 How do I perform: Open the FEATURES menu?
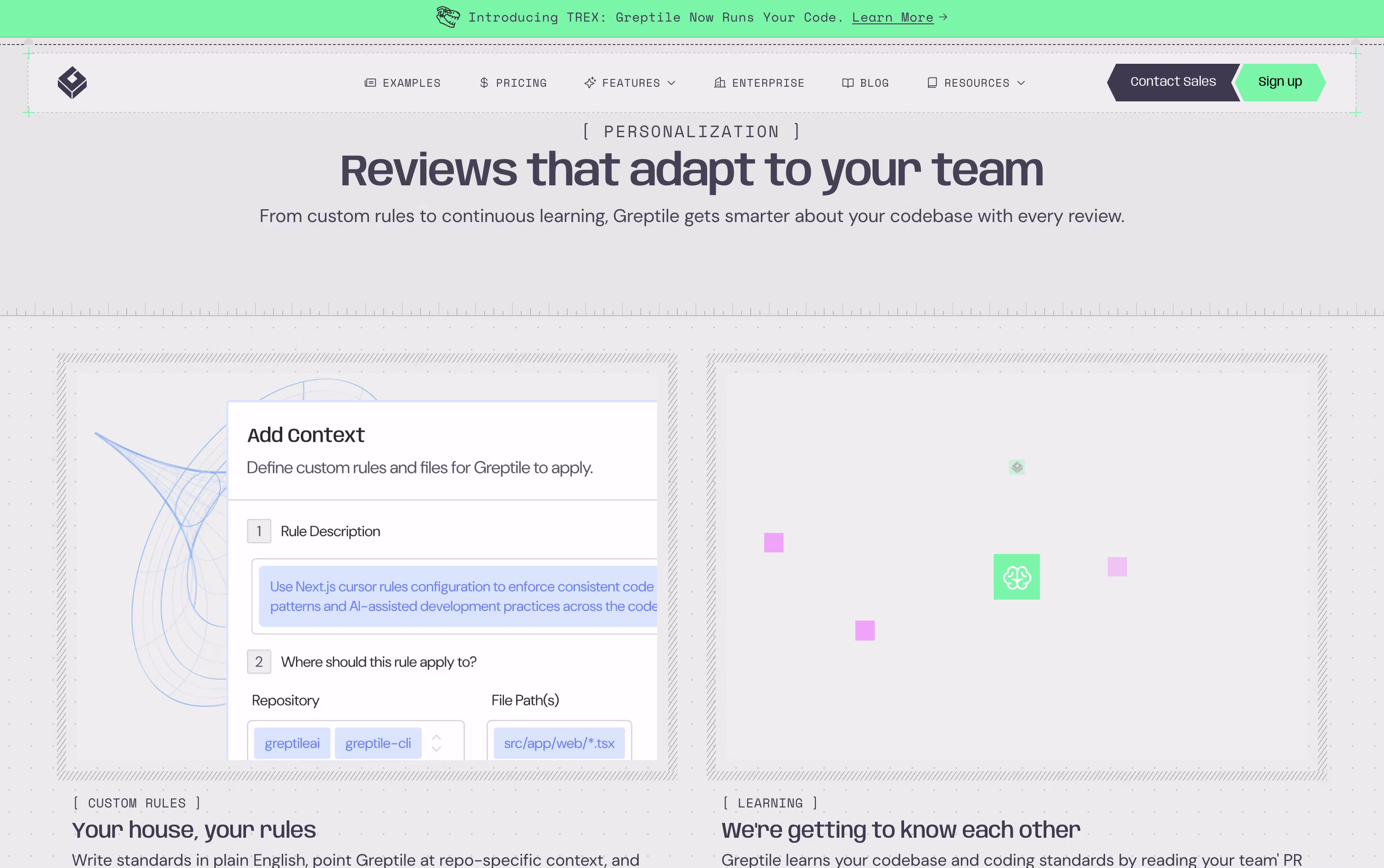(x=631, y=83)
